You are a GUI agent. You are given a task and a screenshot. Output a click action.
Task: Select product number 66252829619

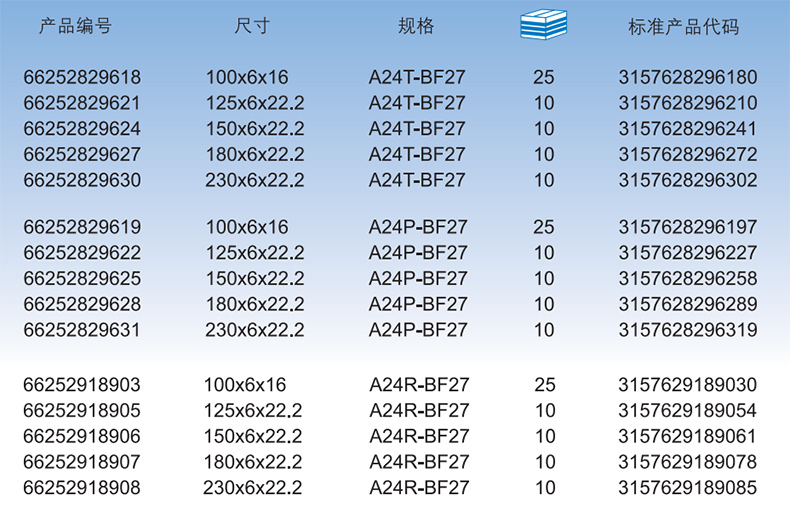[82, 227]
